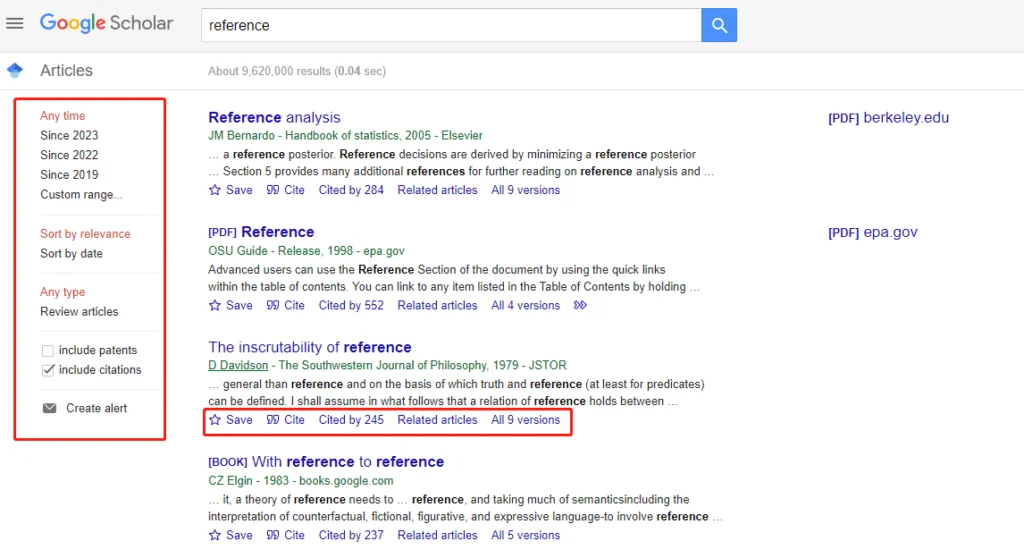Open the Reference analysis article title
1024x558 pixels.
[x=274, y=118]
